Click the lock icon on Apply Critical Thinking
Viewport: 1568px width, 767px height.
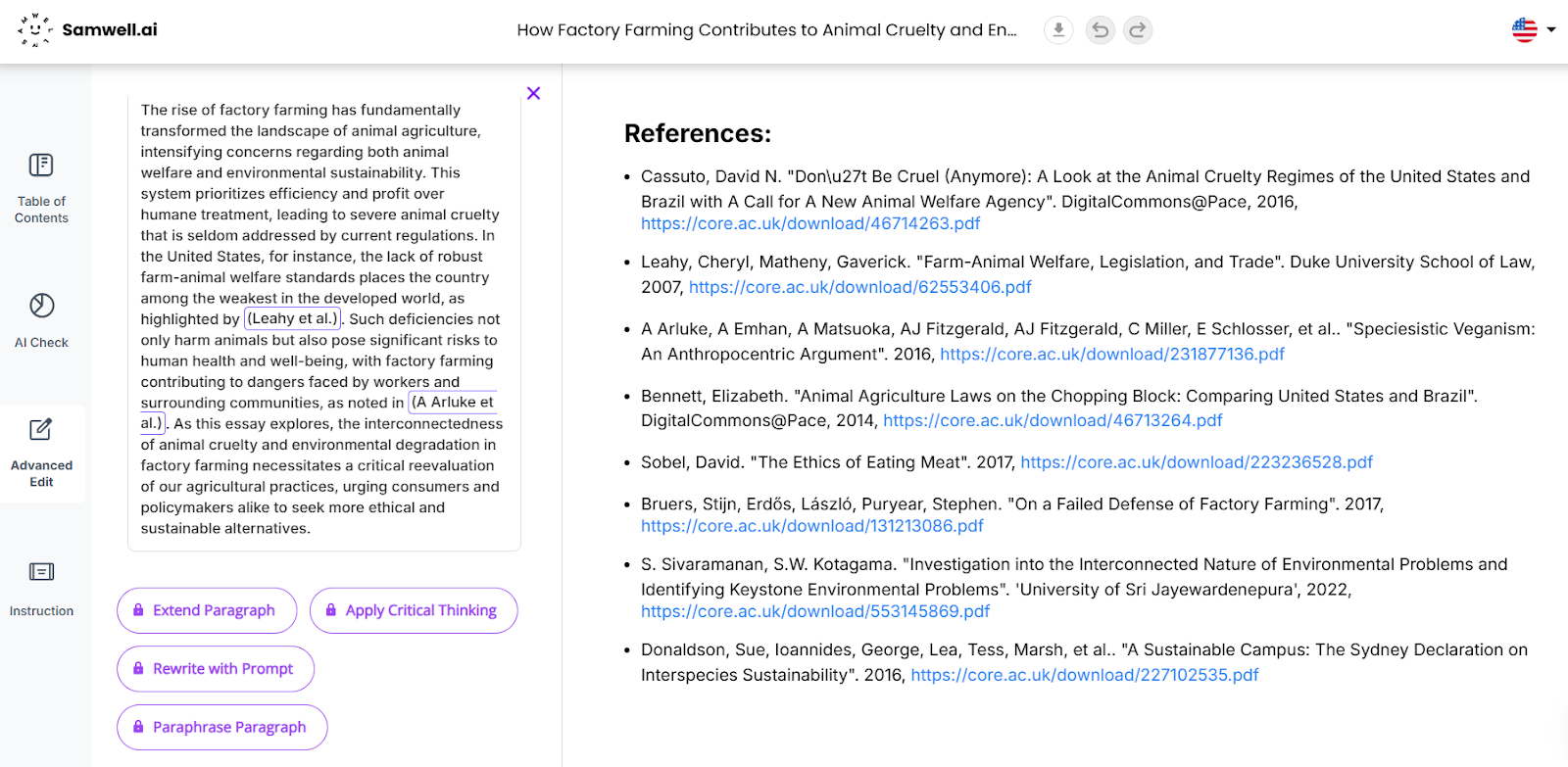pos(331,609)
